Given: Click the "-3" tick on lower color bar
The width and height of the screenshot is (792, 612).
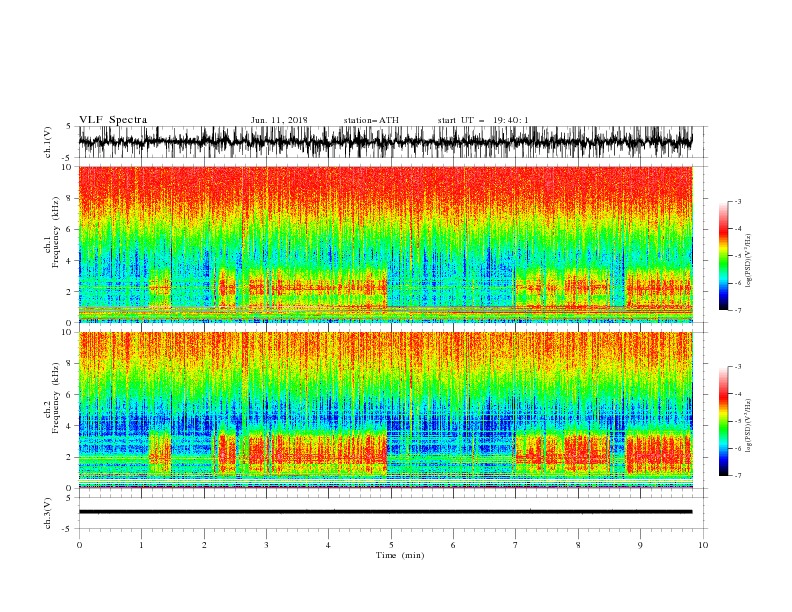Looking at the screenshot, I should pyautogui.click(x=738, y=367).
